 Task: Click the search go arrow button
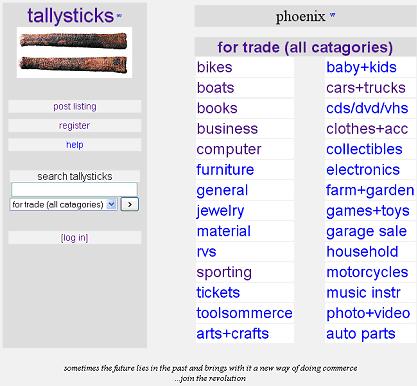[x=129, y=204]
